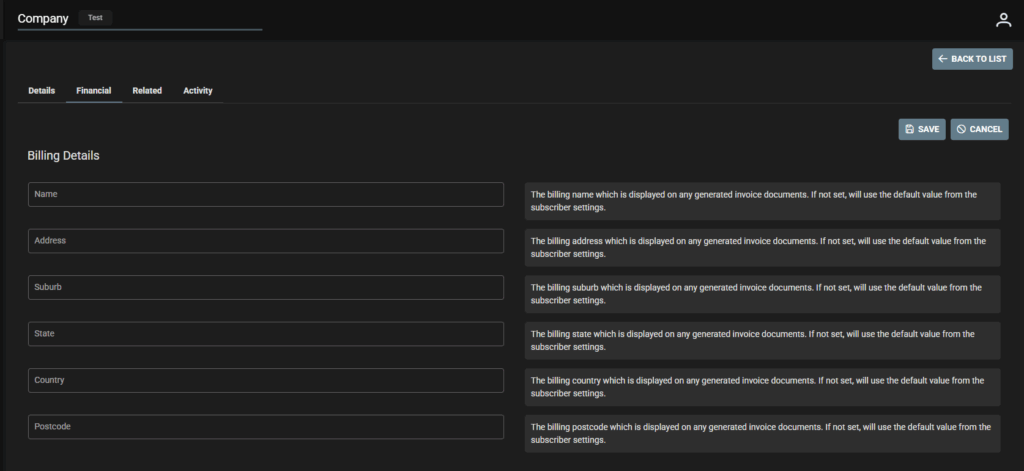This screenshot has width=1024, height=471.
Task: Click the Country input field
Action: [x=265, y=380]
